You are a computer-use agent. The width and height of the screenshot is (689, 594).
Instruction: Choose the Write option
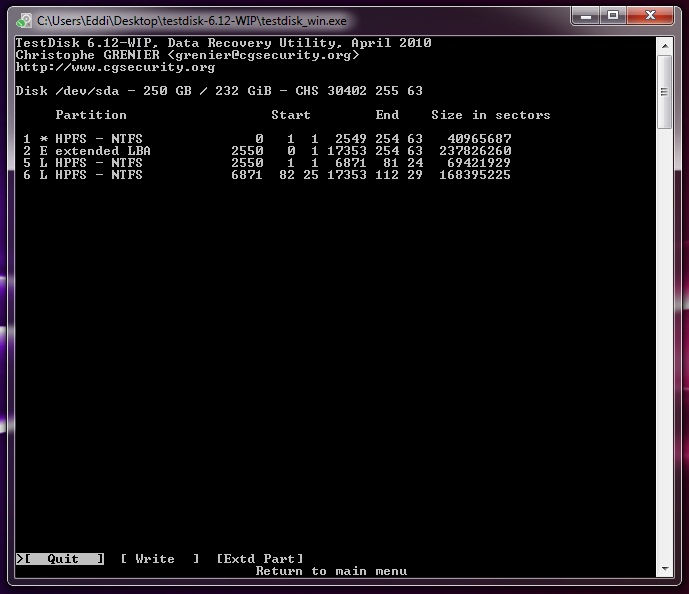[x=160, y=559]
